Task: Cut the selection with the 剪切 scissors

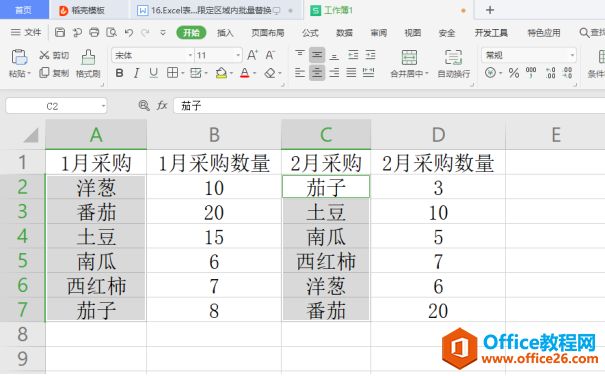Action: tap(54, 55)
